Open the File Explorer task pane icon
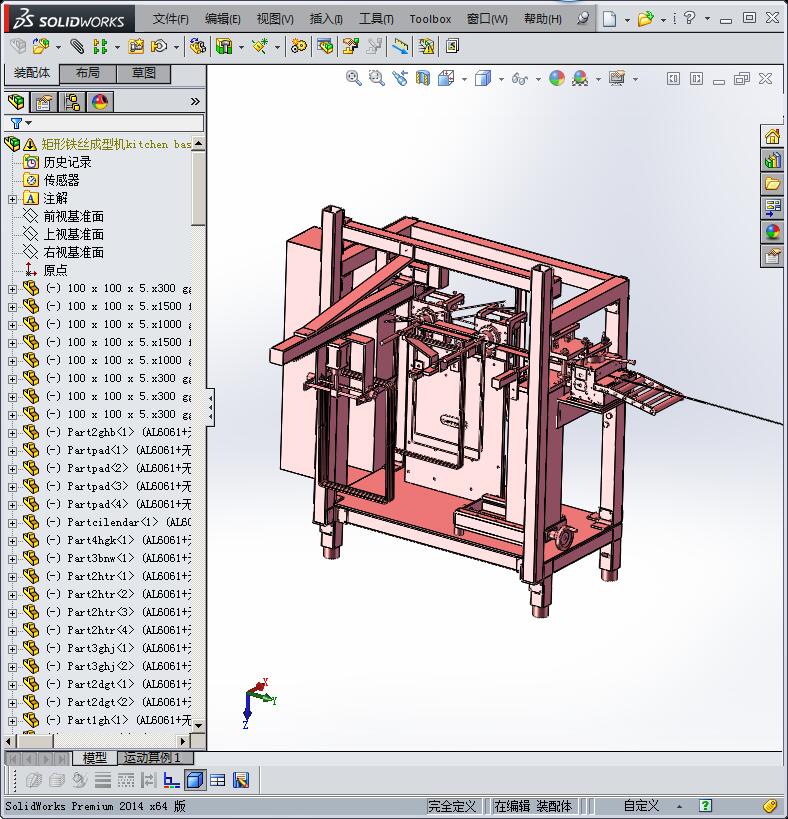The image size is (788, 819). (772, 184)
